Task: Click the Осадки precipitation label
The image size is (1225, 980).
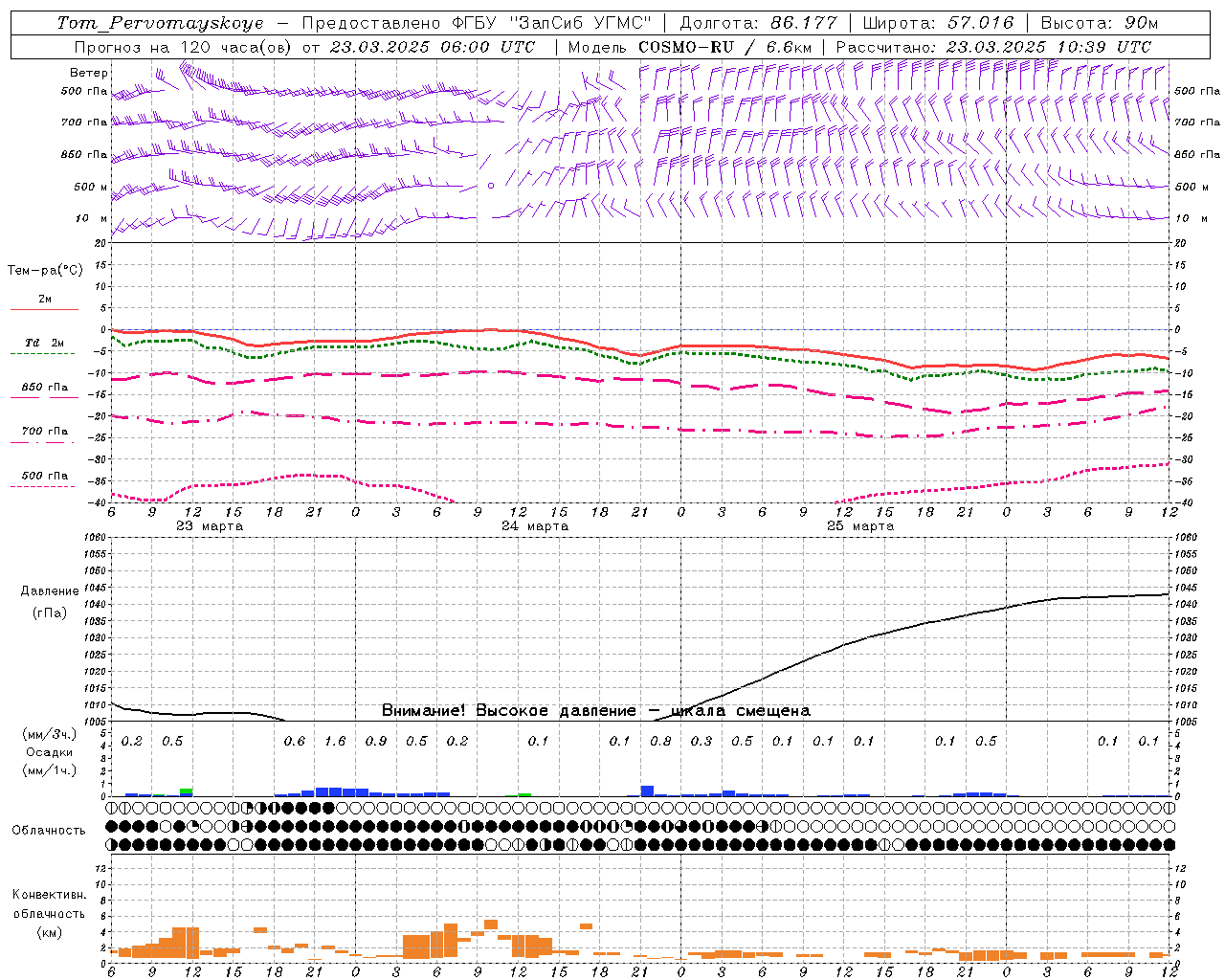Action: coord(50,752)
